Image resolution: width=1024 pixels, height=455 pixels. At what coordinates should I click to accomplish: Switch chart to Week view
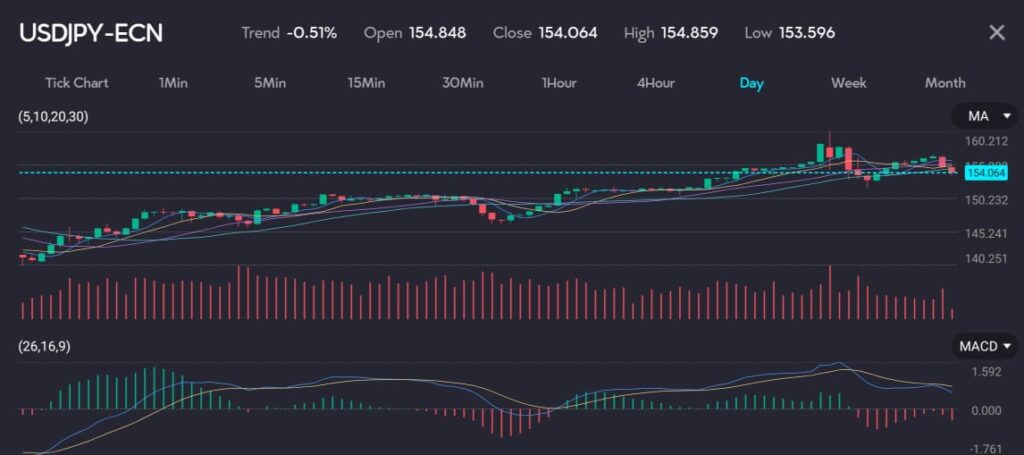[x=848, y=83]
